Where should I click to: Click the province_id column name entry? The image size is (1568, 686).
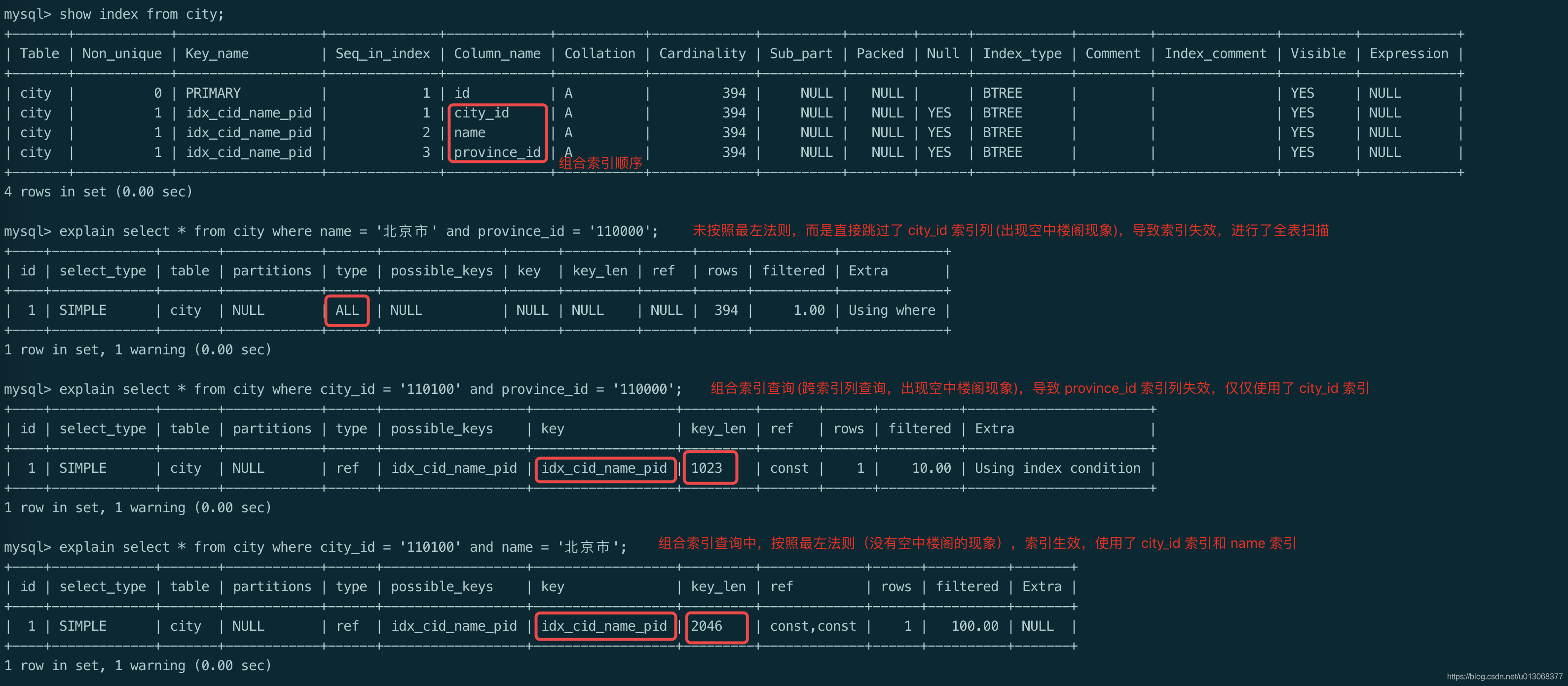click(497, 152)
